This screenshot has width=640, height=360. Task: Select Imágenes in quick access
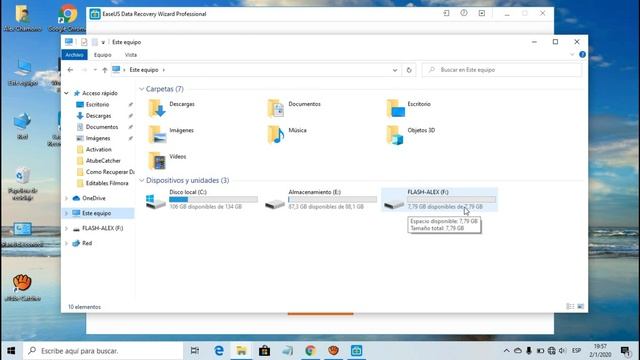pyautogui.click(x=98, y=138)
